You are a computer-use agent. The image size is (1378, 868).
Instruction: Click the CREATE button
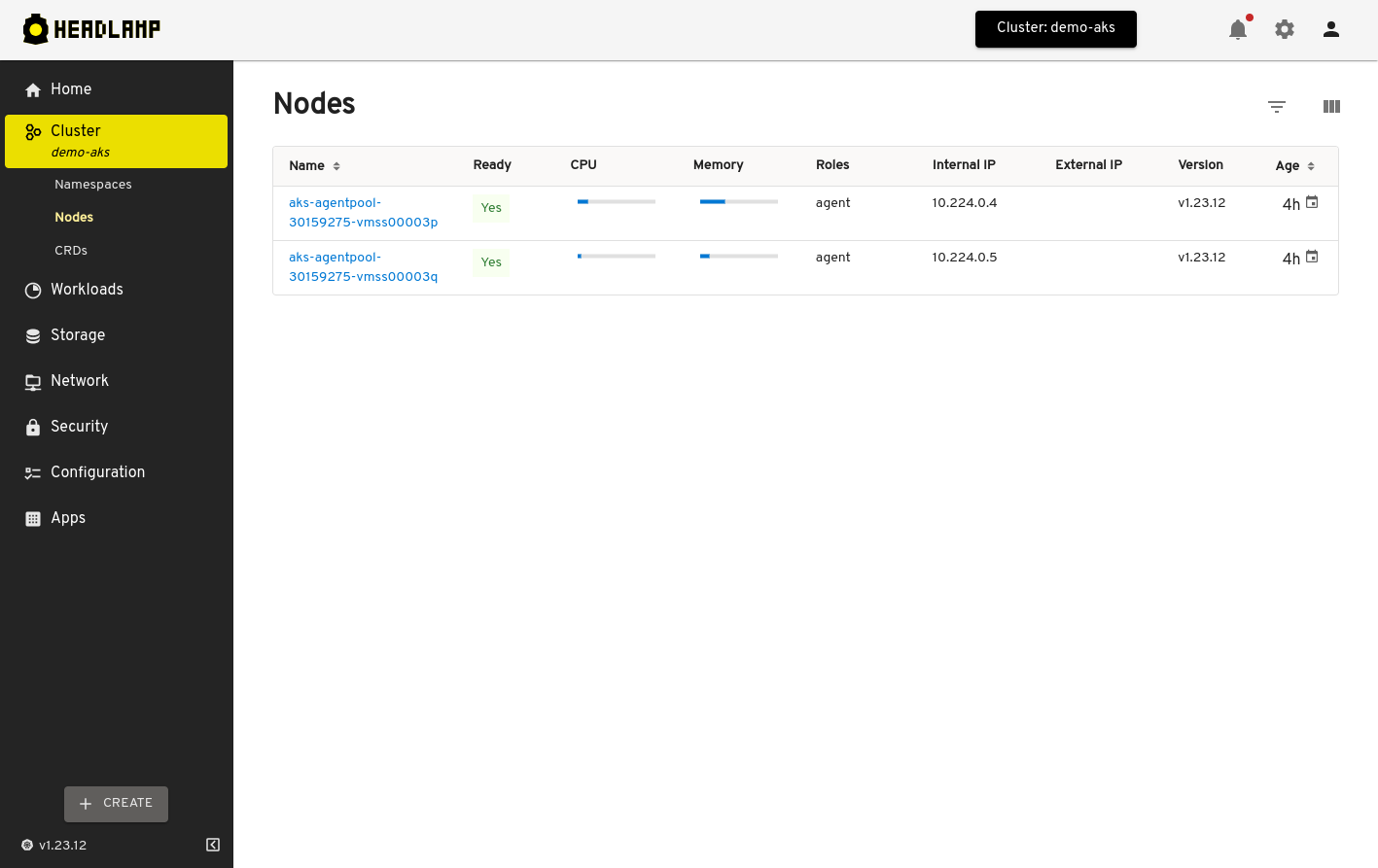pyautogui.click(x=116, y=804)
